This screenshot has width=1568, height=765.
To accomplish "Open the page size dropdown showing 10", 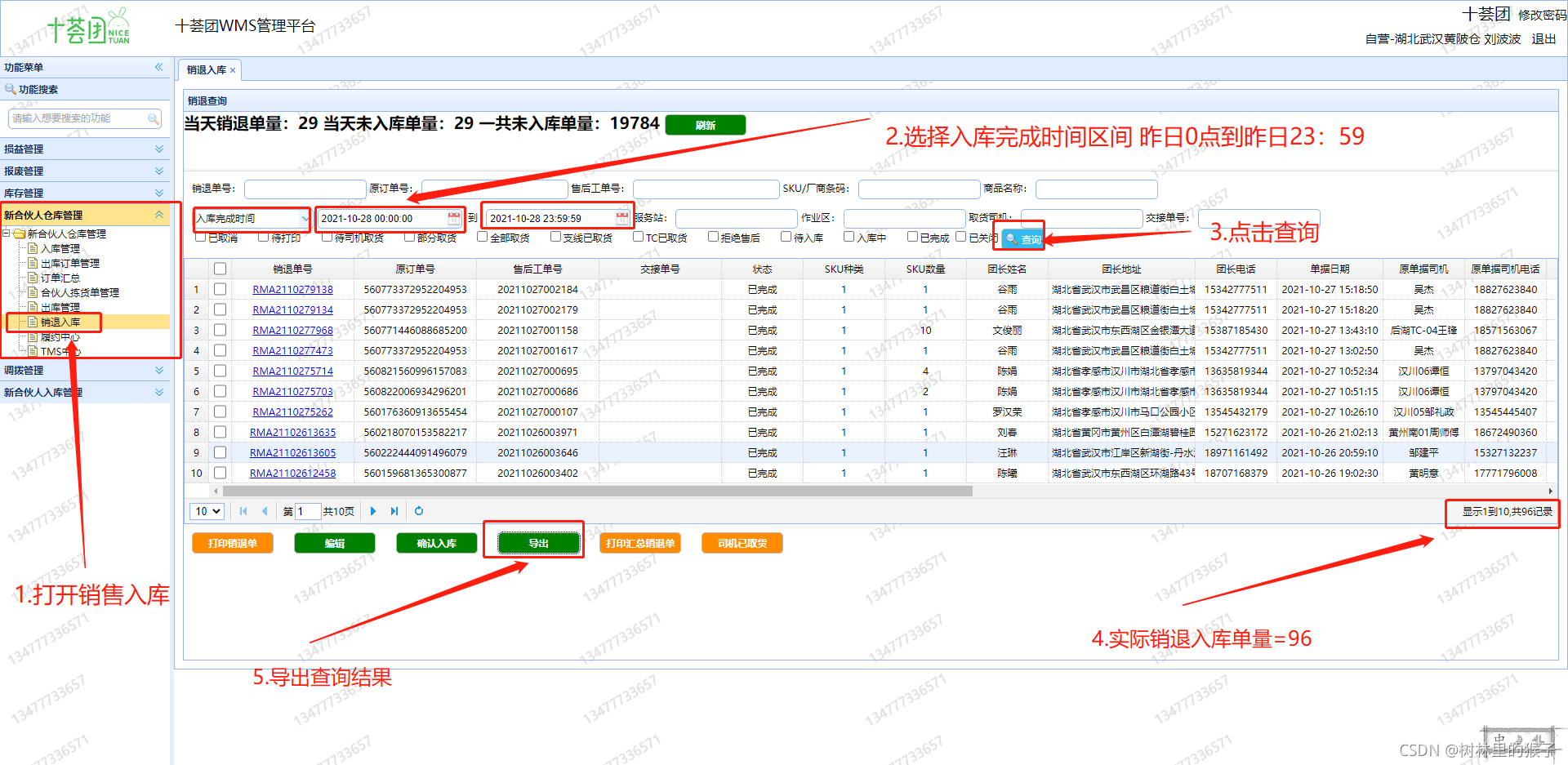I will pyautogui.click(x=207, y=511).
